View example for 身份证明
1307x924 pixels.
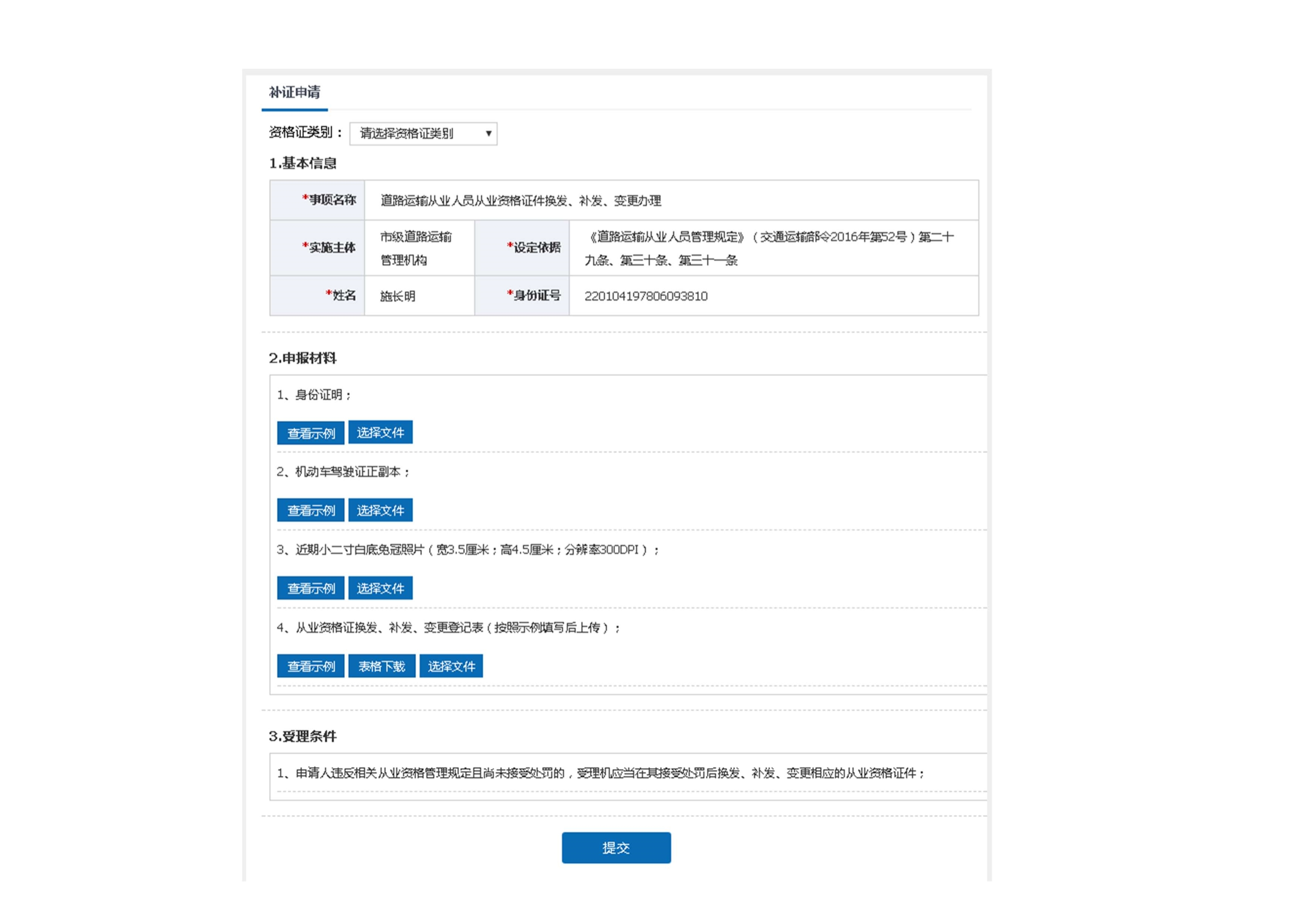point(310,433)
